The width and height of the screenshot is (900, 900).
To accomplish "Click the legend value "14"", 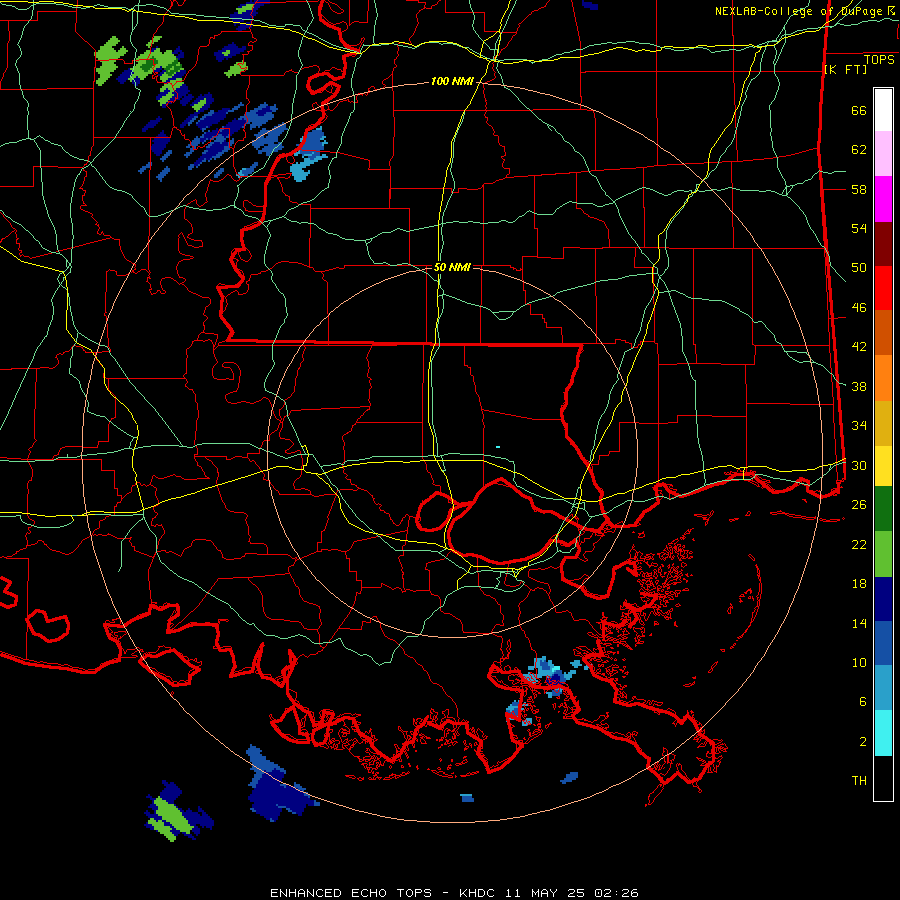I will pyautogui.click(x=859, y=623).
